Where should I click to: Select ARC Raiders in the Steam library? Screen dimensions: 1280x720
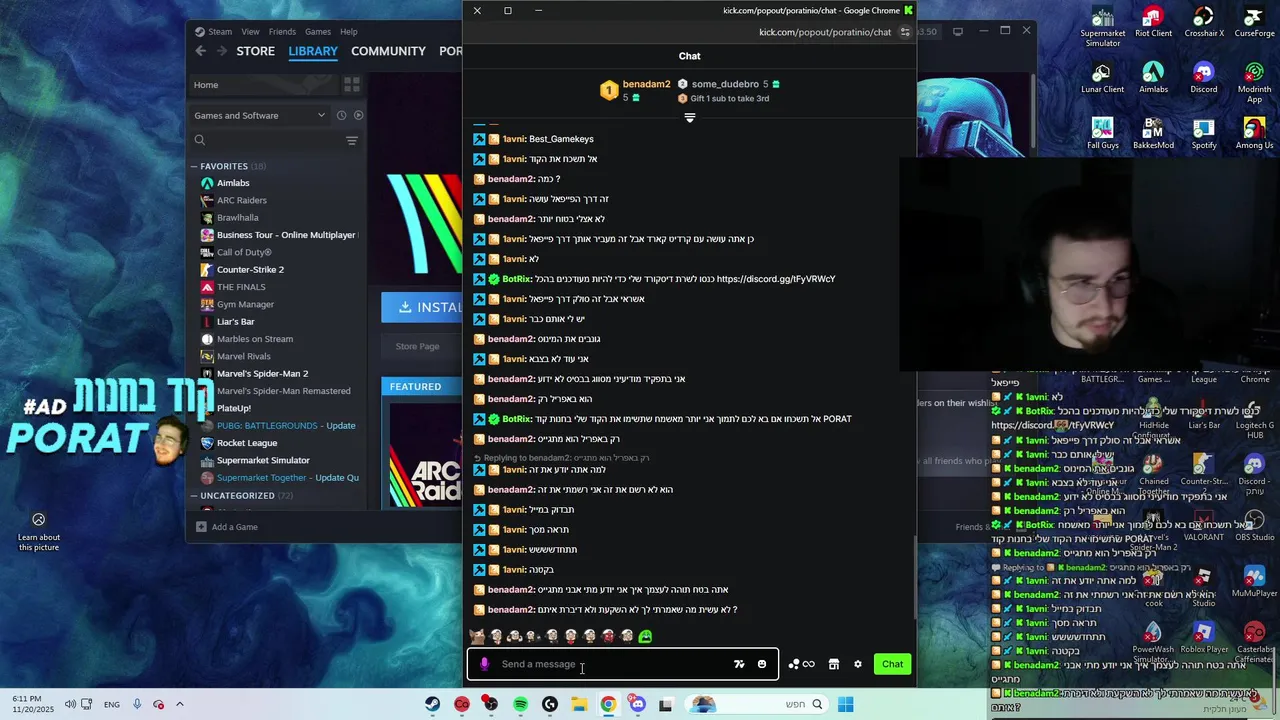pyautogui.click(x=241, y=200)
